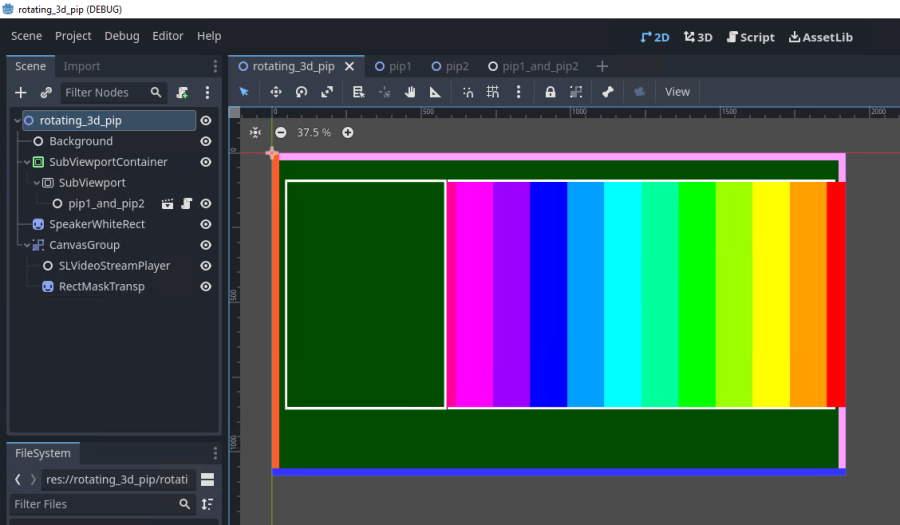Open the list selectable nodes tool
Screen dimensions: 900x525
359,92
